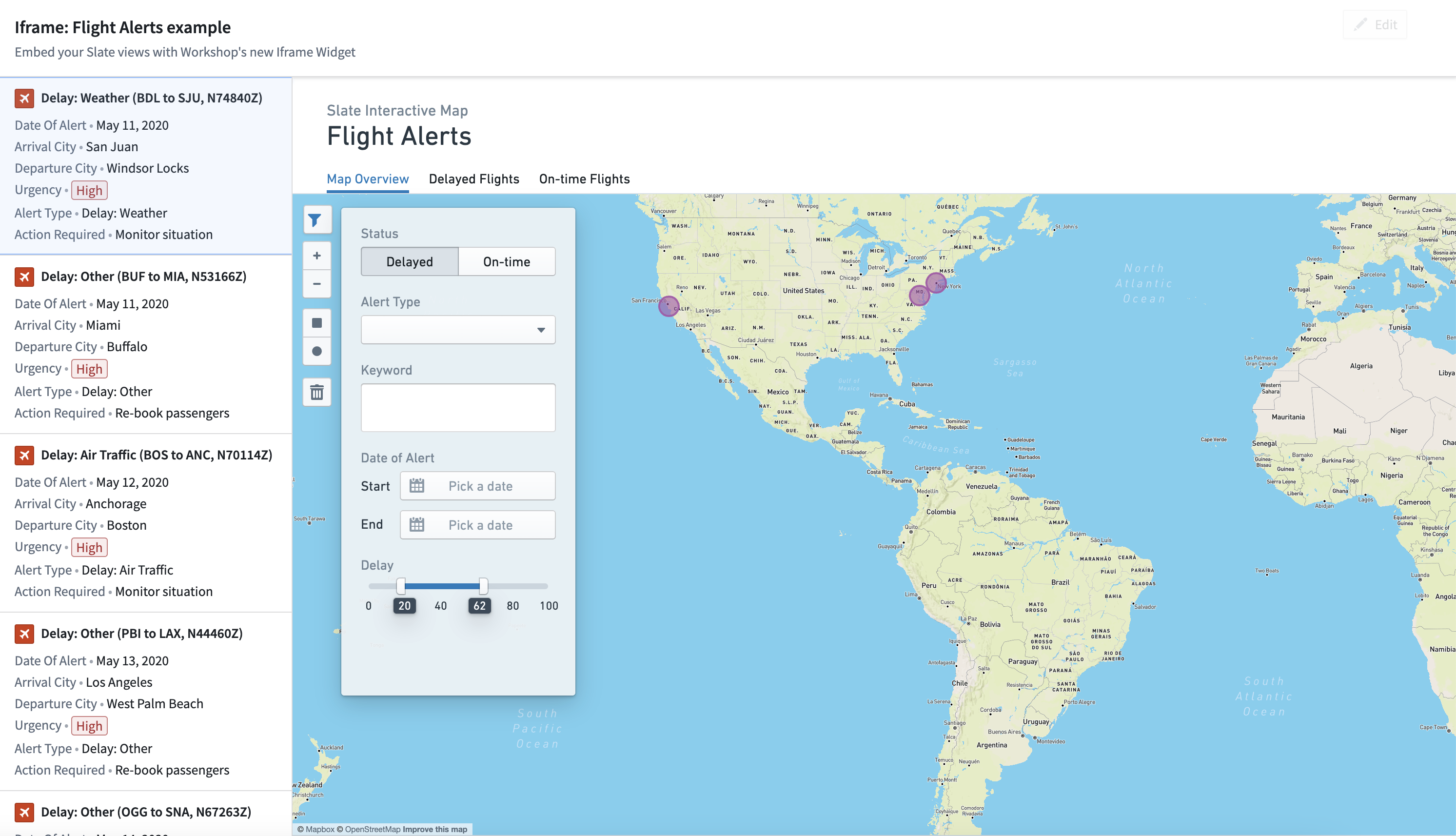The height and width of the screenshot is (836, 1456).
Task: Click the Improve this map link
Action: point(434,829)
